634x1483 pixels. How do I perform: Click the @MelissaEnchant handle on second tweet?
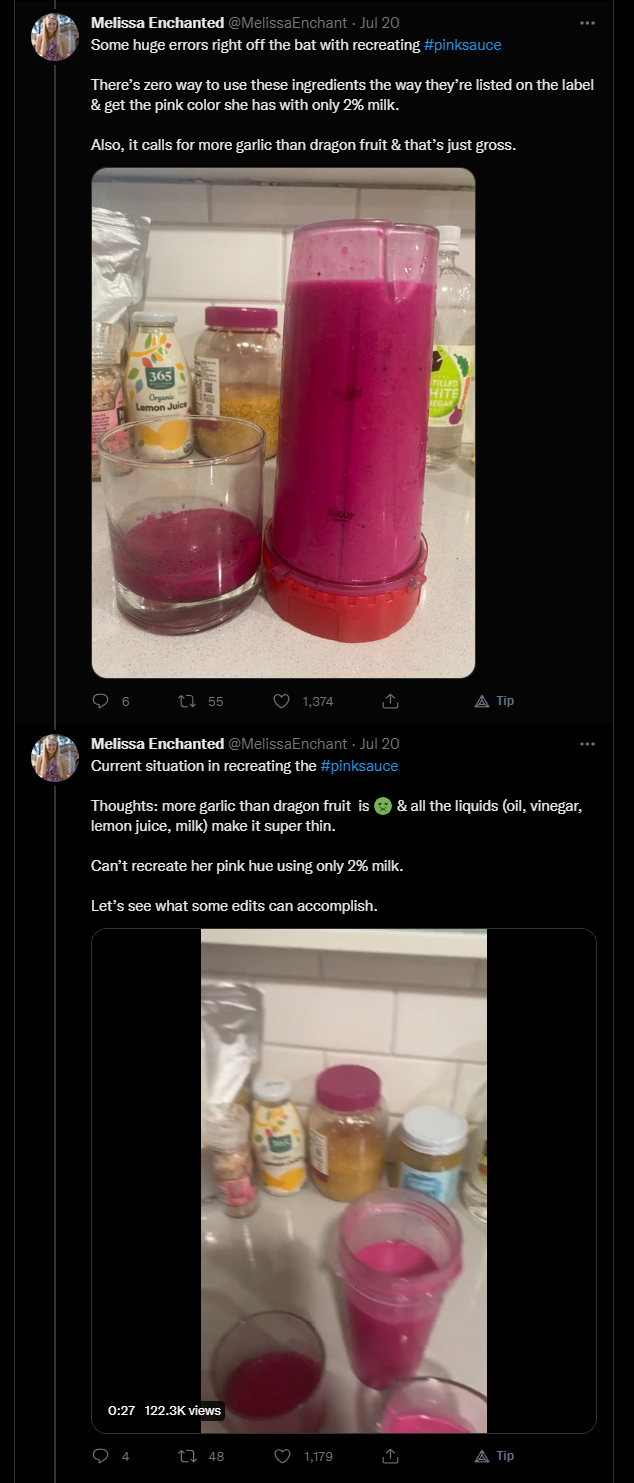coord(288,744)
